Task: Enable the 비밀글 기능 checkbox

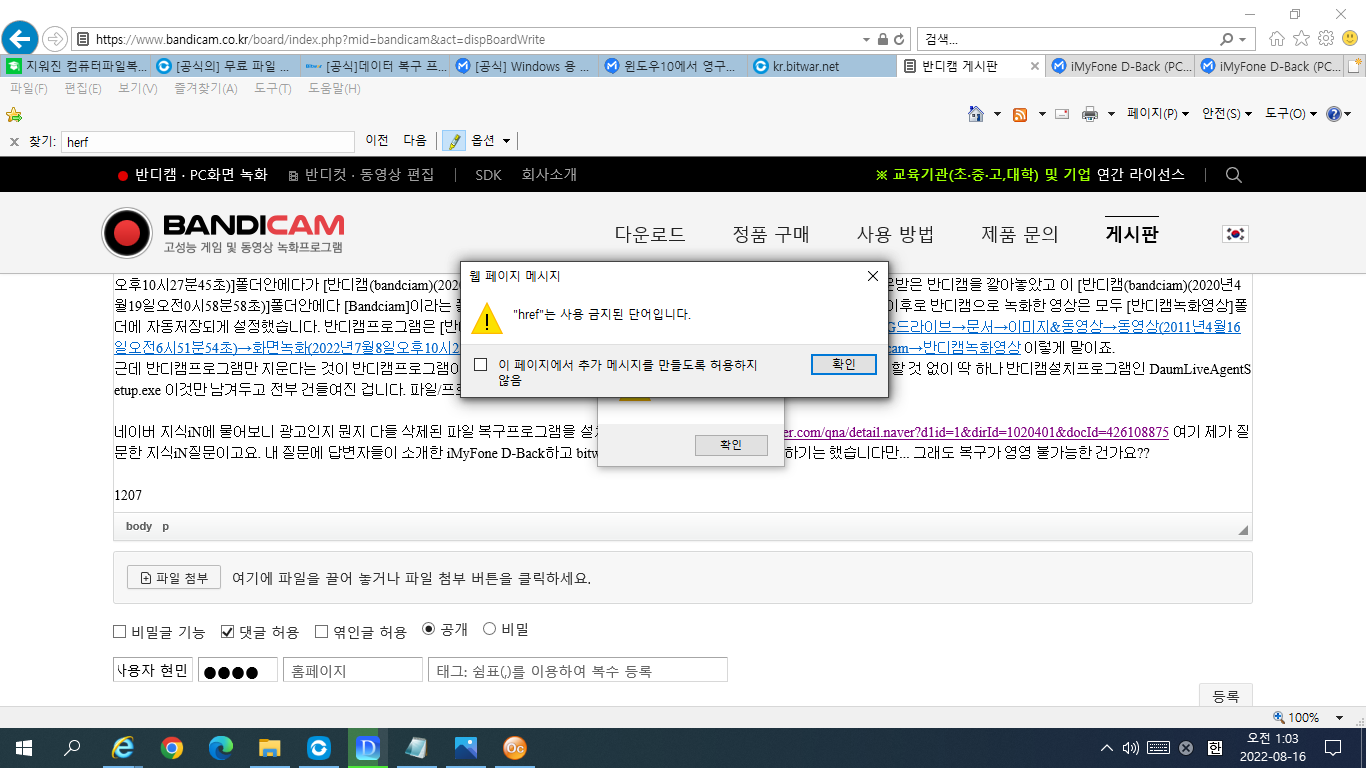Action: pyautogui.click(x=120, y=632)
